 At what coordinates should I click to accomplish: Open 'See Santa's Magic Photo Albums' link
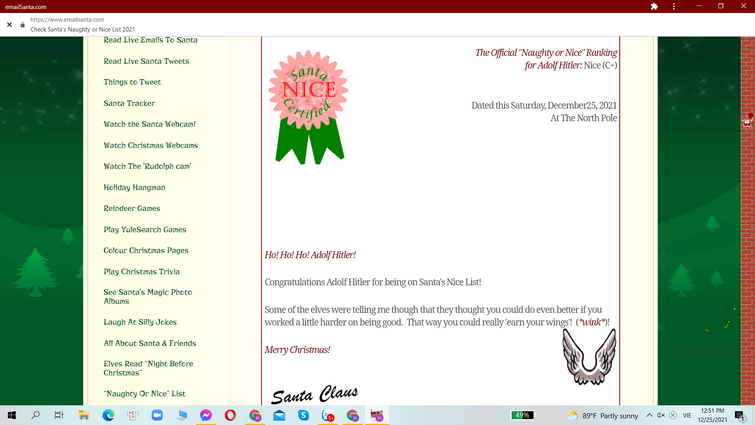coord(147,296)
